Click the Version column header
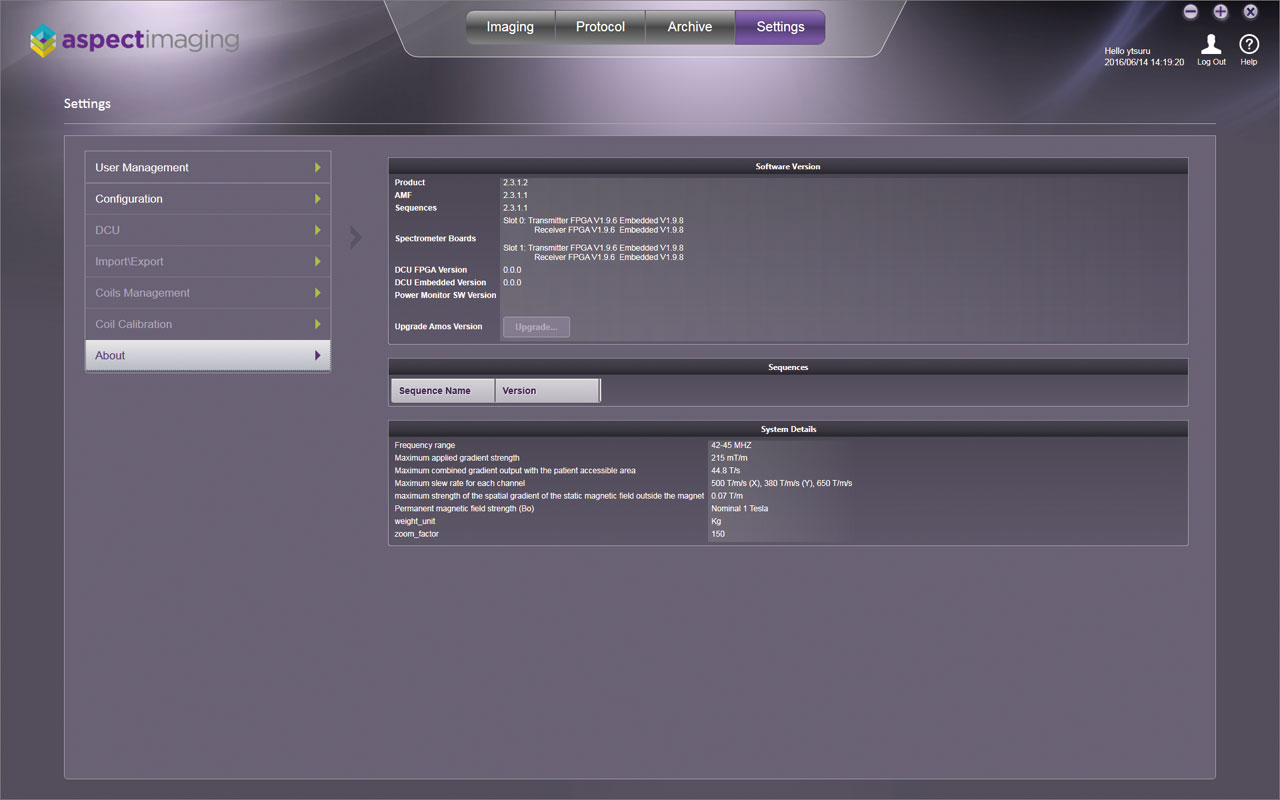Viewport: 1280px width, 800px height. 547,391
